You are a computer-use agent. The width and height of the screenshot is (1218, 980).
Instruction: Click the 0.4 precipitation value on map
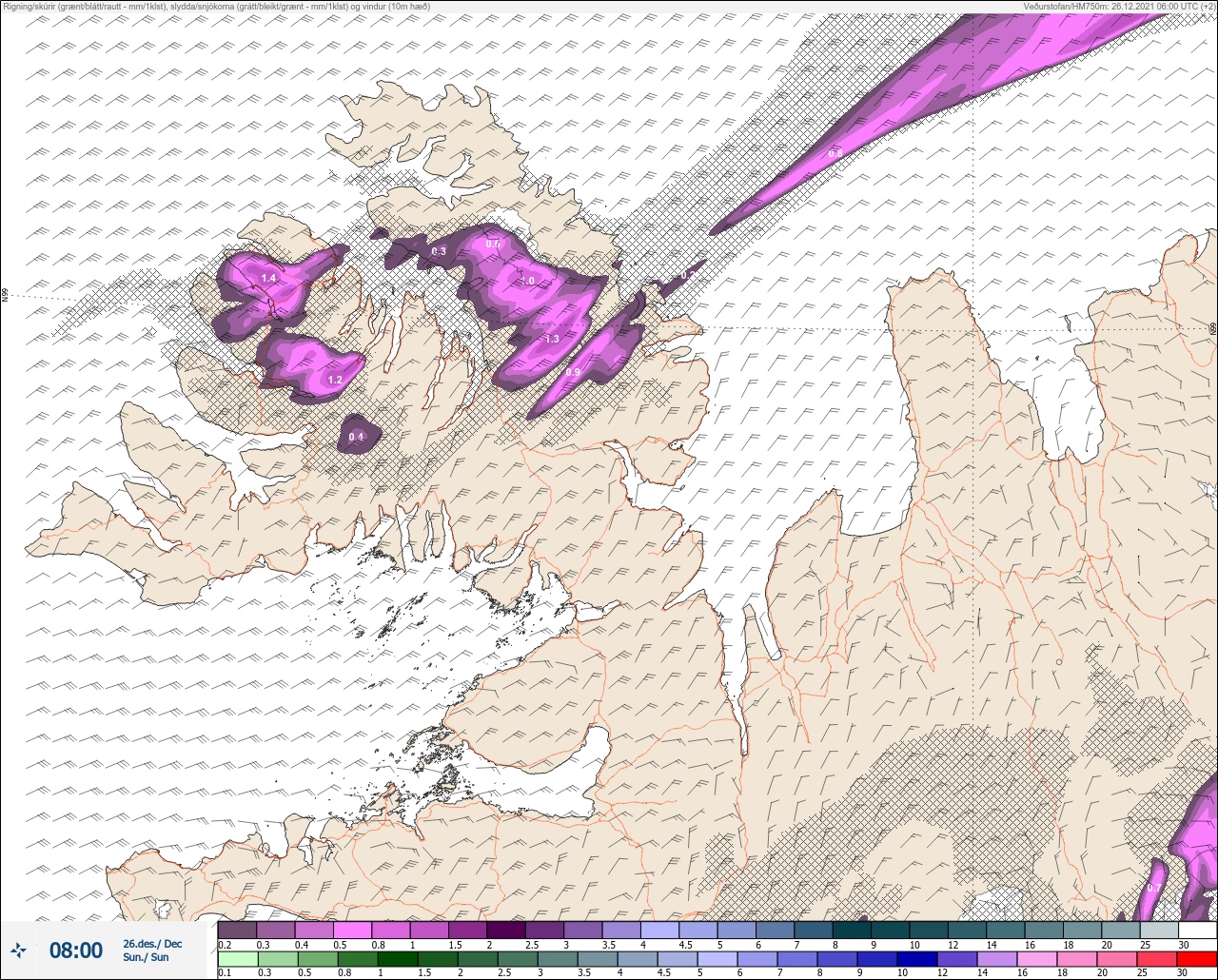coord(356,437)
